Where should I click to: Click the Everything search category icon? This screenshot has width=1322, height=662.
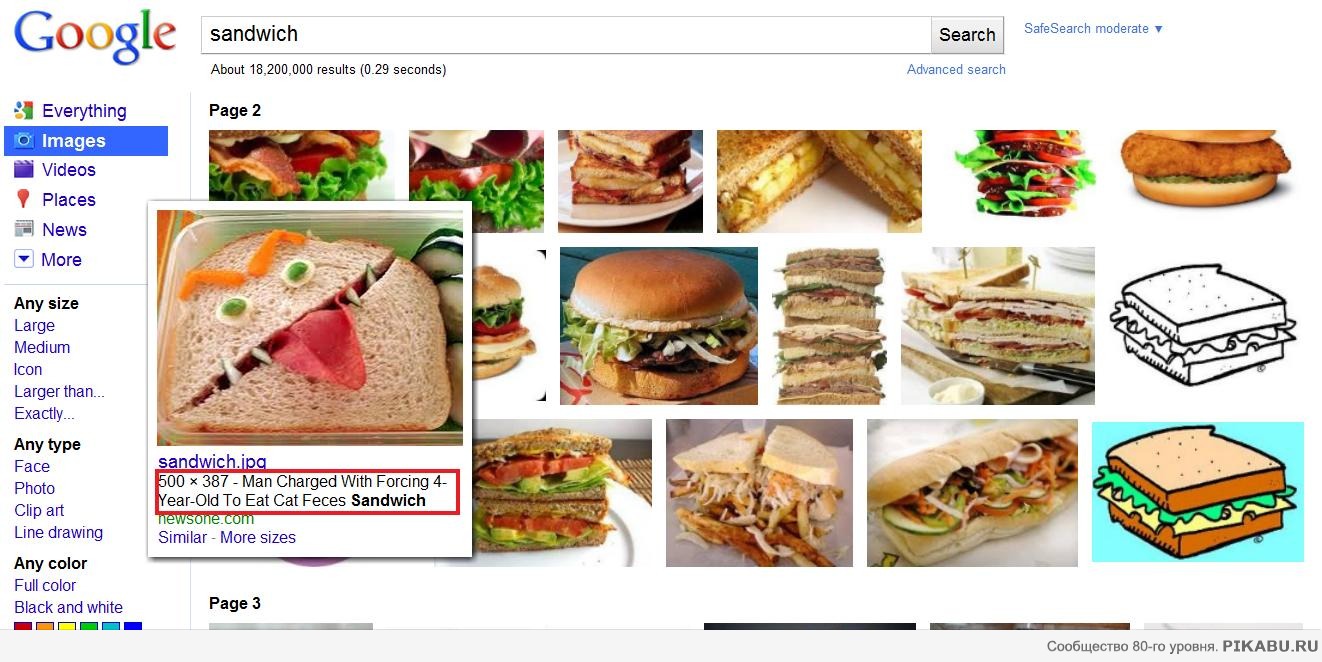(x=24, y=111)
